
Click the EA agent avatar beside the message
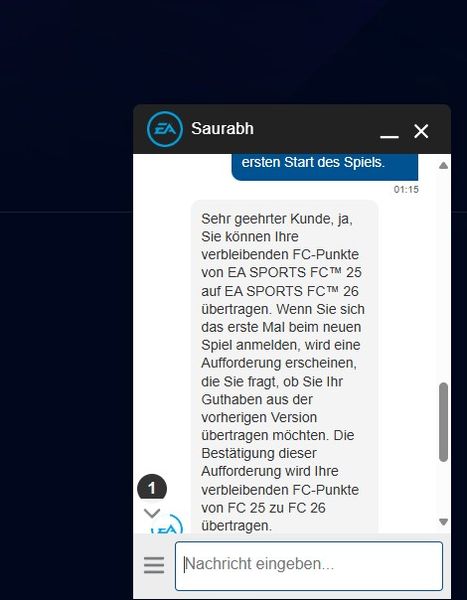click(167, 524)
